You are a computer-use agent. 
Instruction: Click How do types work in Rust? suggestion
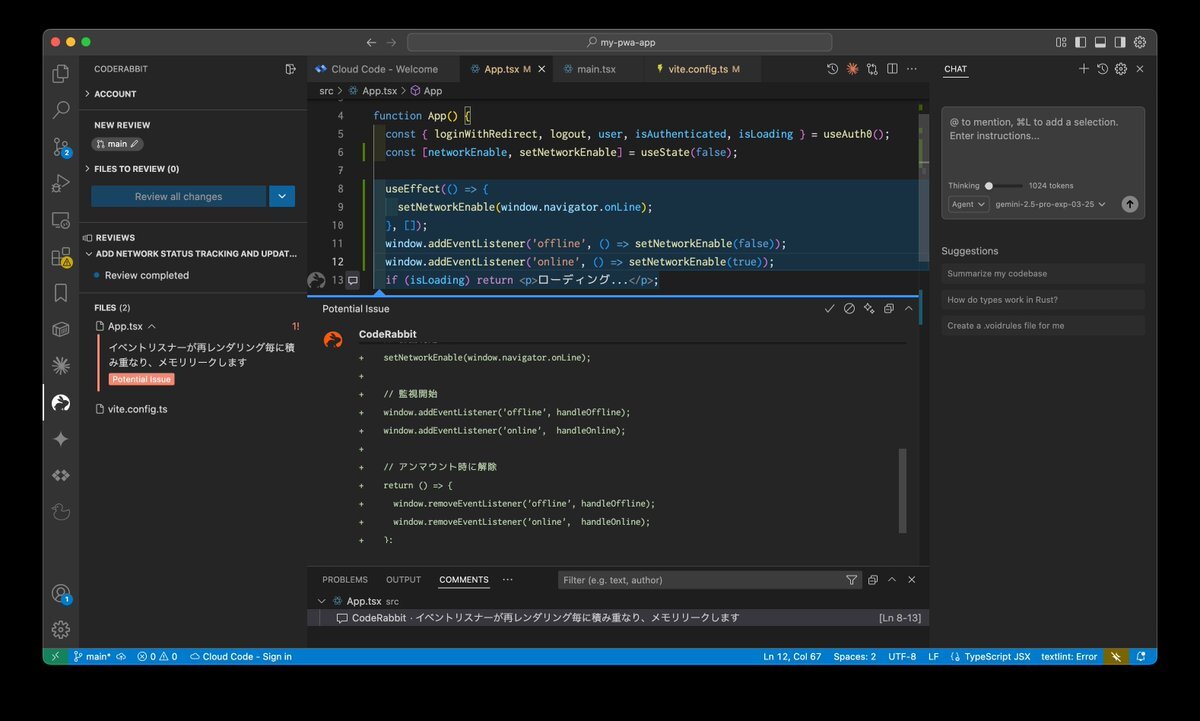pos(1043,299)
